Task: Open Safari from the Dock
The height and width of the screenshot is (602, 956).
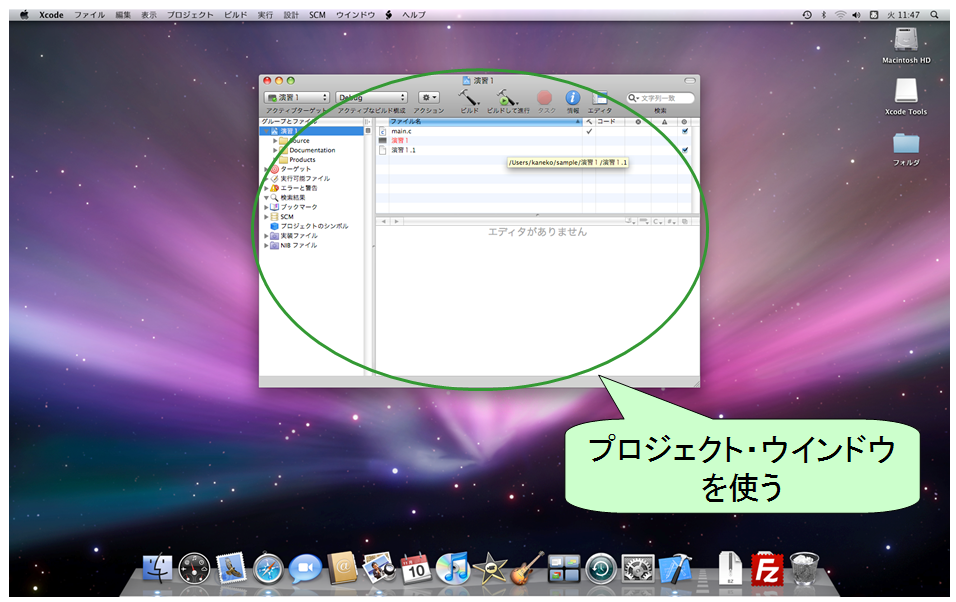Action: click(x=268, y=569)
